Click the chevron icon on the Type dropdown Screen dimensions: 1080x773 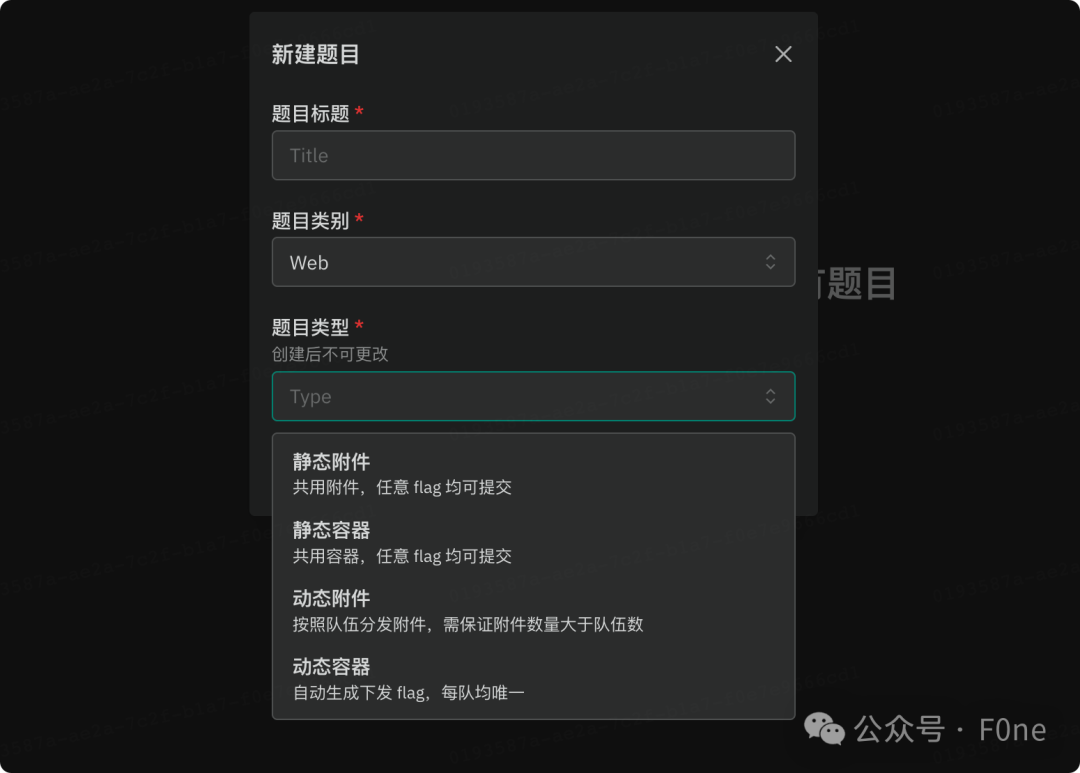point(770,396)
